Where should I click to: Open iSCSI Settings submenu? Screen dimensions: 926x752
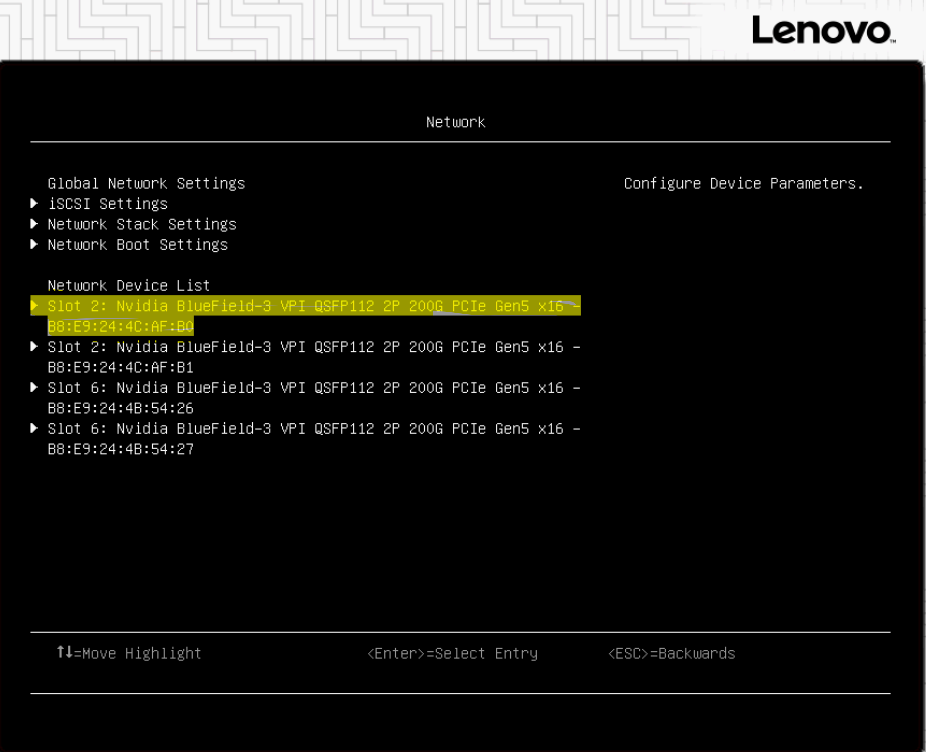point(107,204)
